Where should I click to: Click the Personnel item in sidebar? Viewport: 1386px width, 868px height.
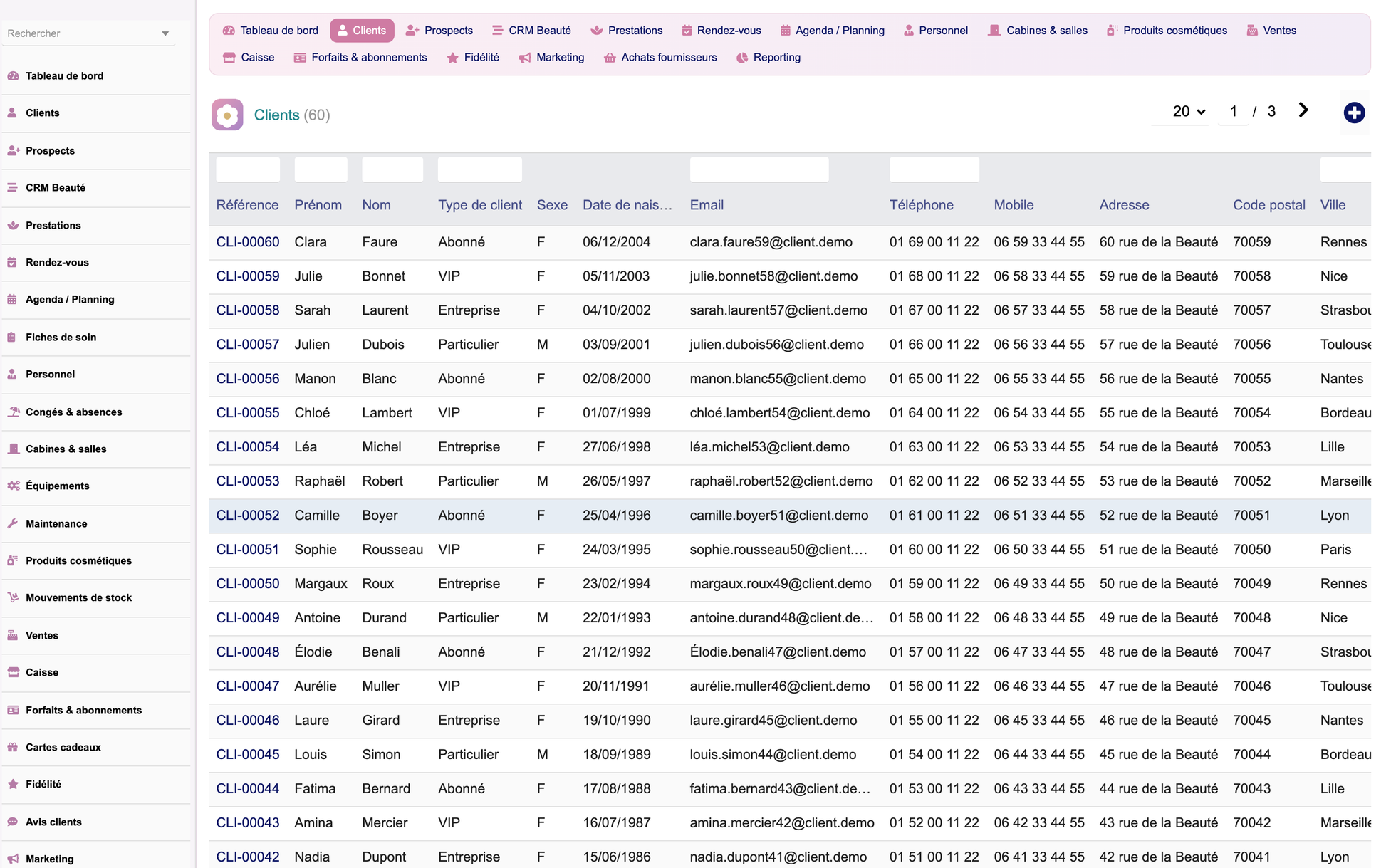(x=96, y=374)
